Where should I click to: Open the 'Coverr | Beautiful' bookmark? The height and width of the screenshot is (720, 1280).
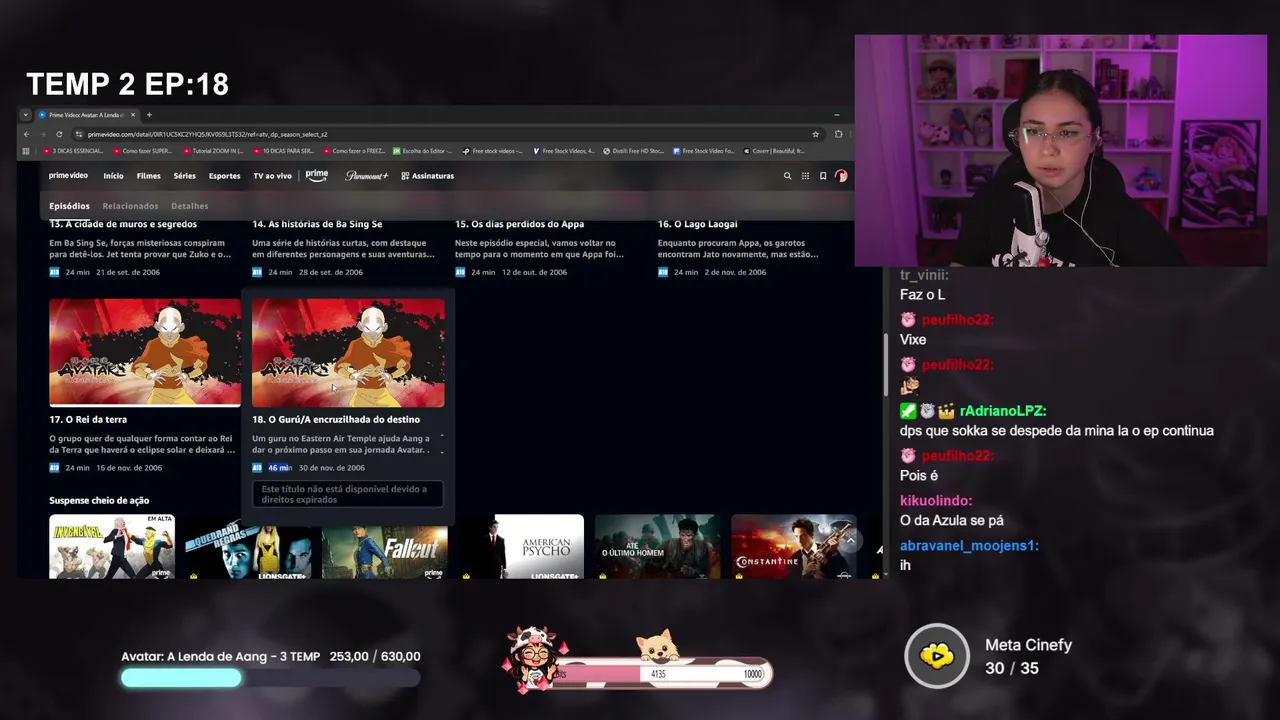pos(774,151)
